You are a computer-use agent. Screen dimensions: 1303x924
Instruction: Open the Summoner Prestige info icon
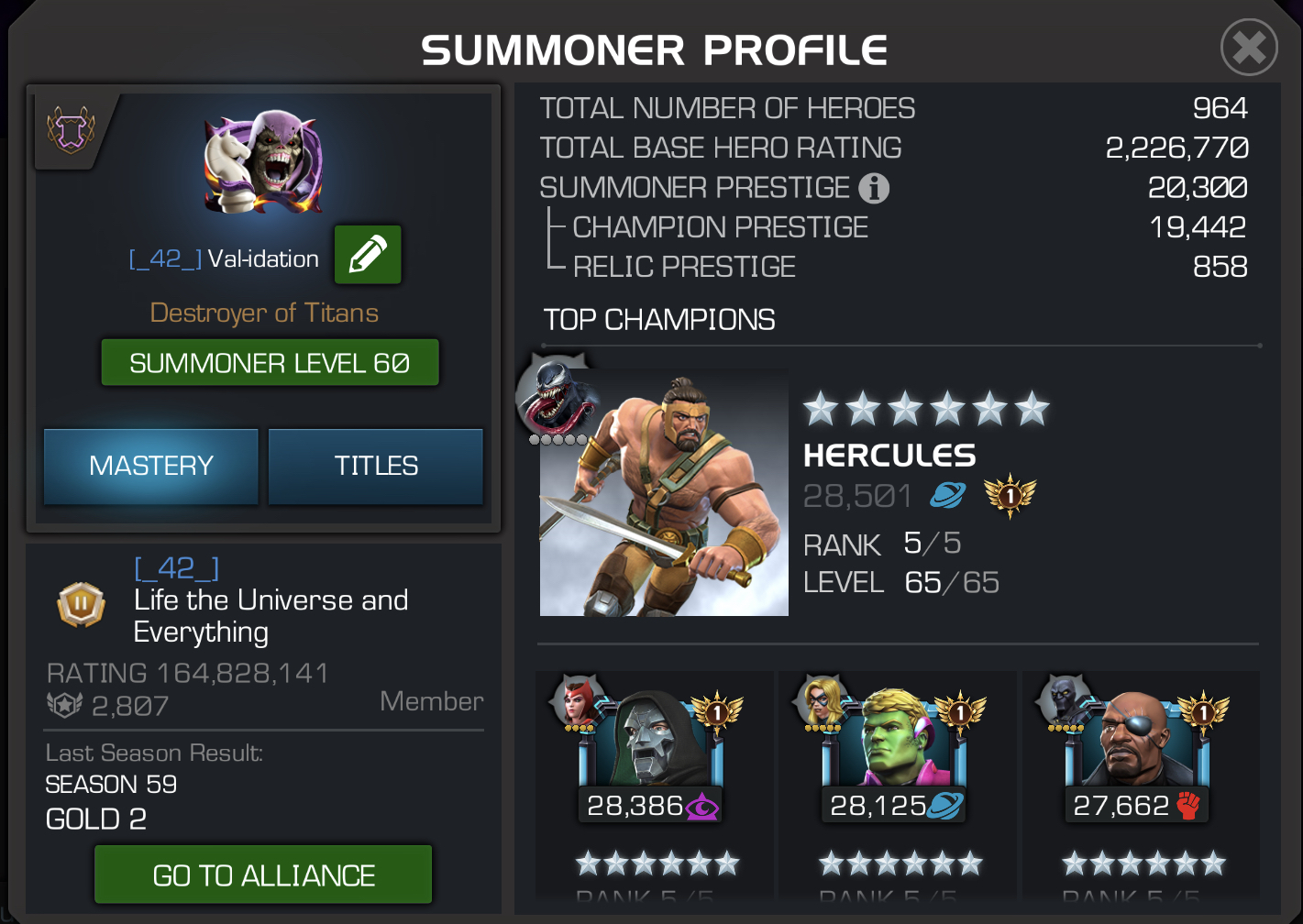[874, 188]
